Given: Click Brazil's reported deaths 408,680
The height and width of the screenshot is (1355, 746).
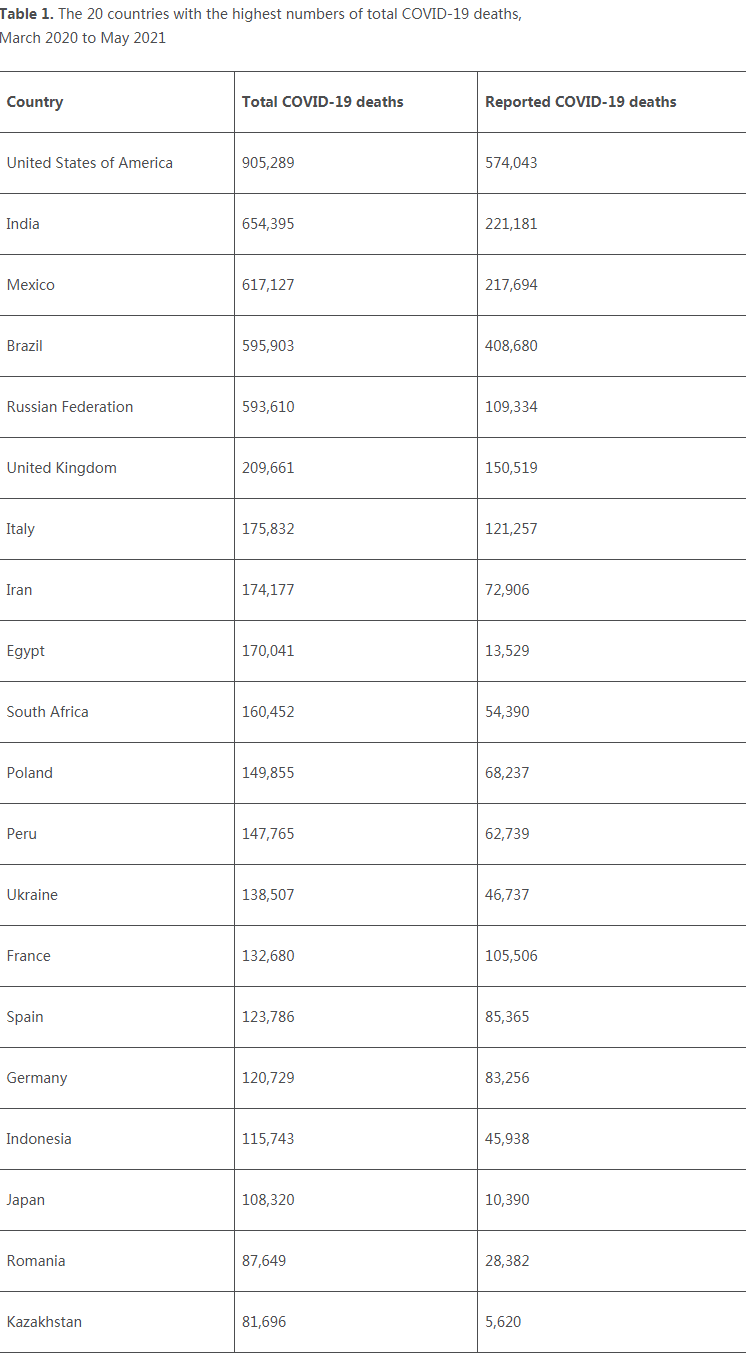Looking at the screenshot, I should pos(511,346).
